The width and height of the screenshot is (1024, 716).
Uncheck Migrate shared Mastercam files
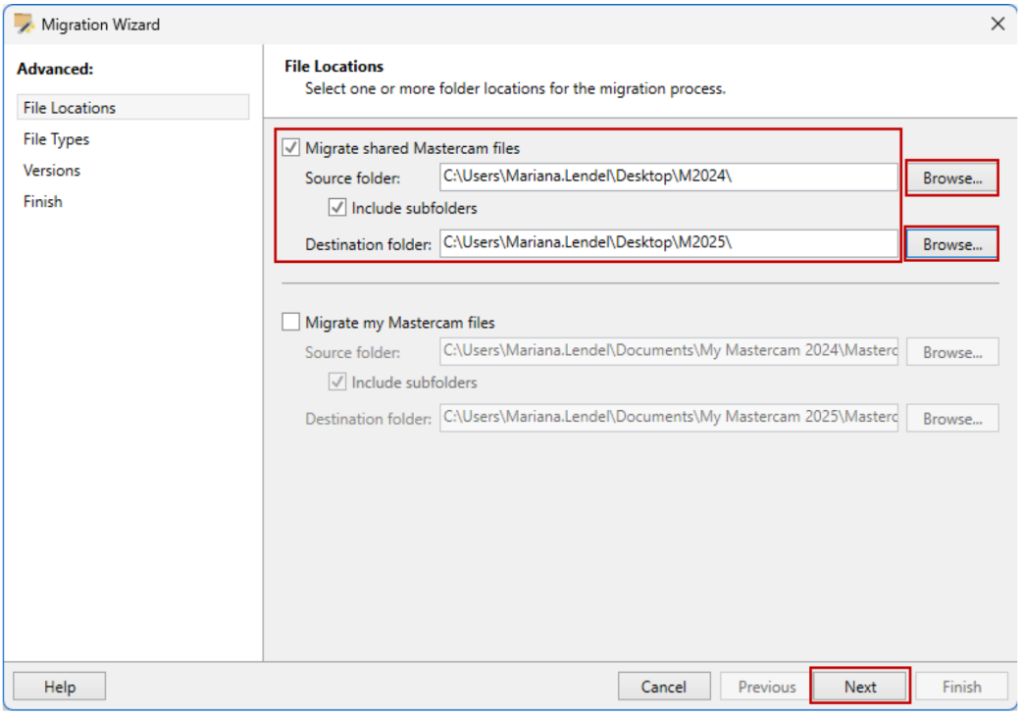tap(291, 148)
